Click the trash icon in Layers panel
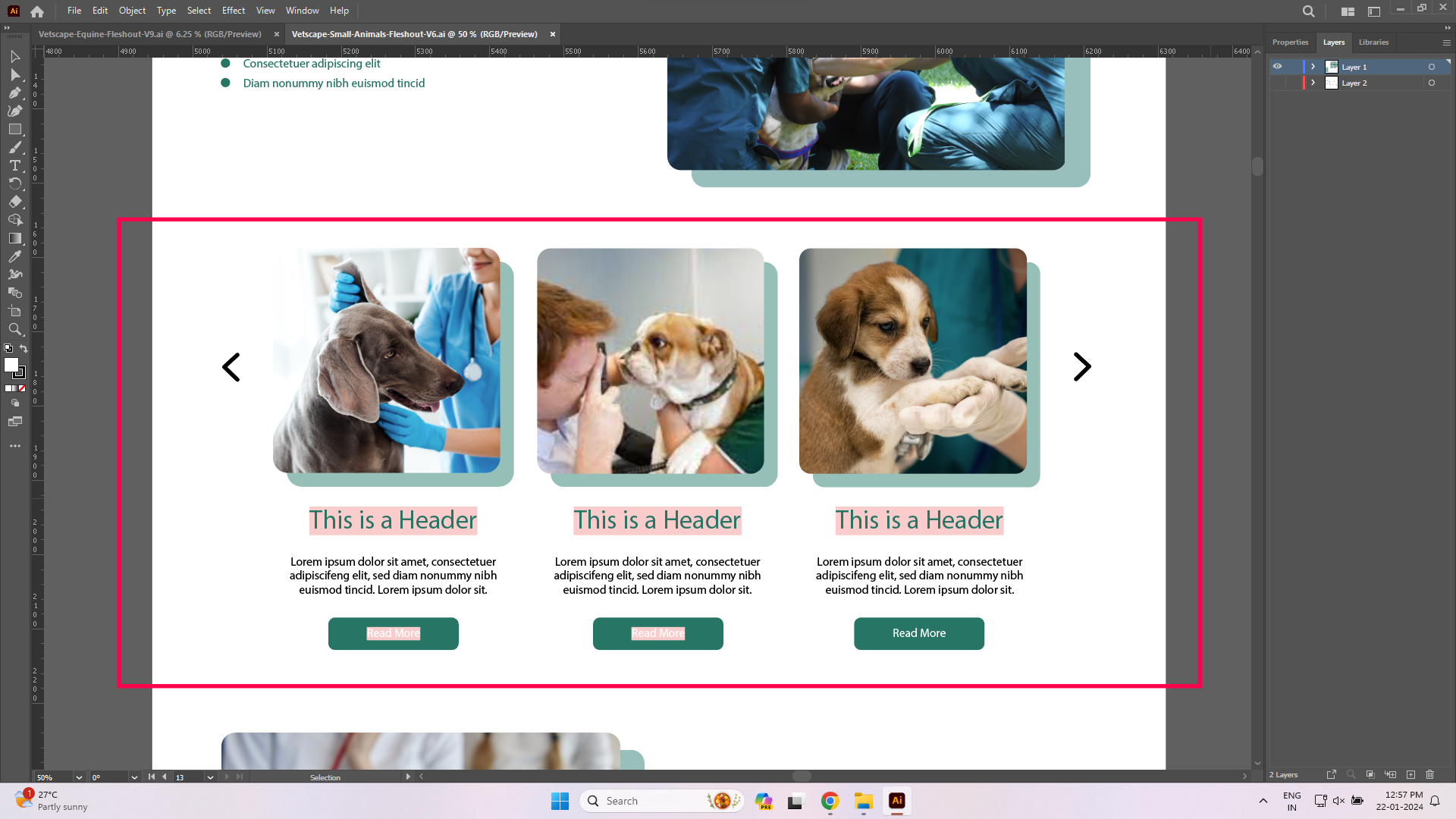The height and width of the screenshot is (819, 1456). (x=1430, y=774)
